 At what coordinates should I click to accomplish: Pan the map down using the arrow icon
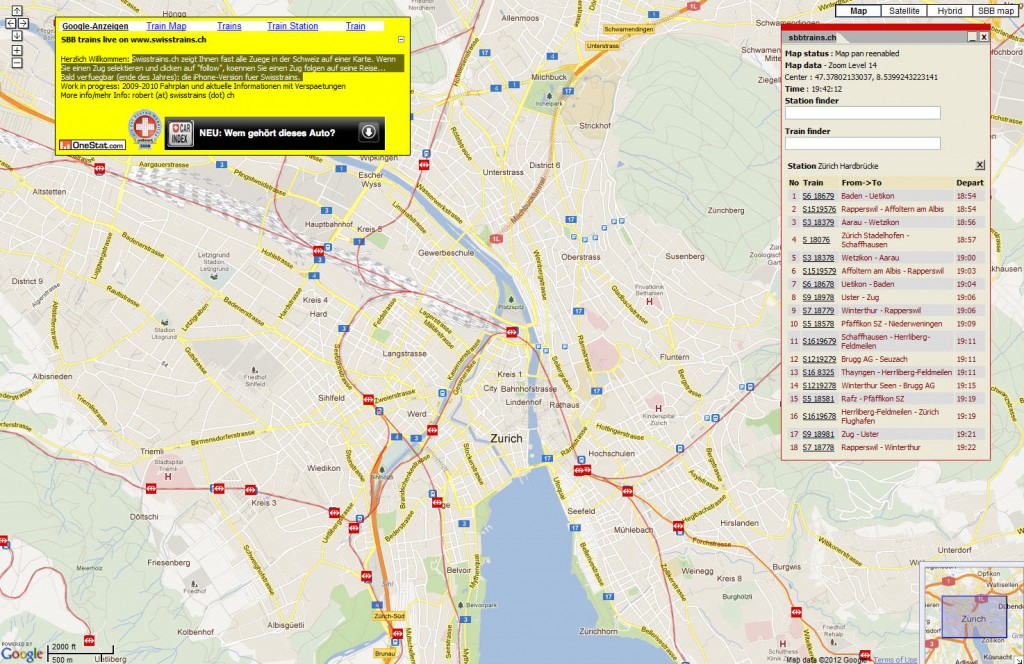[x=17, y=36]
